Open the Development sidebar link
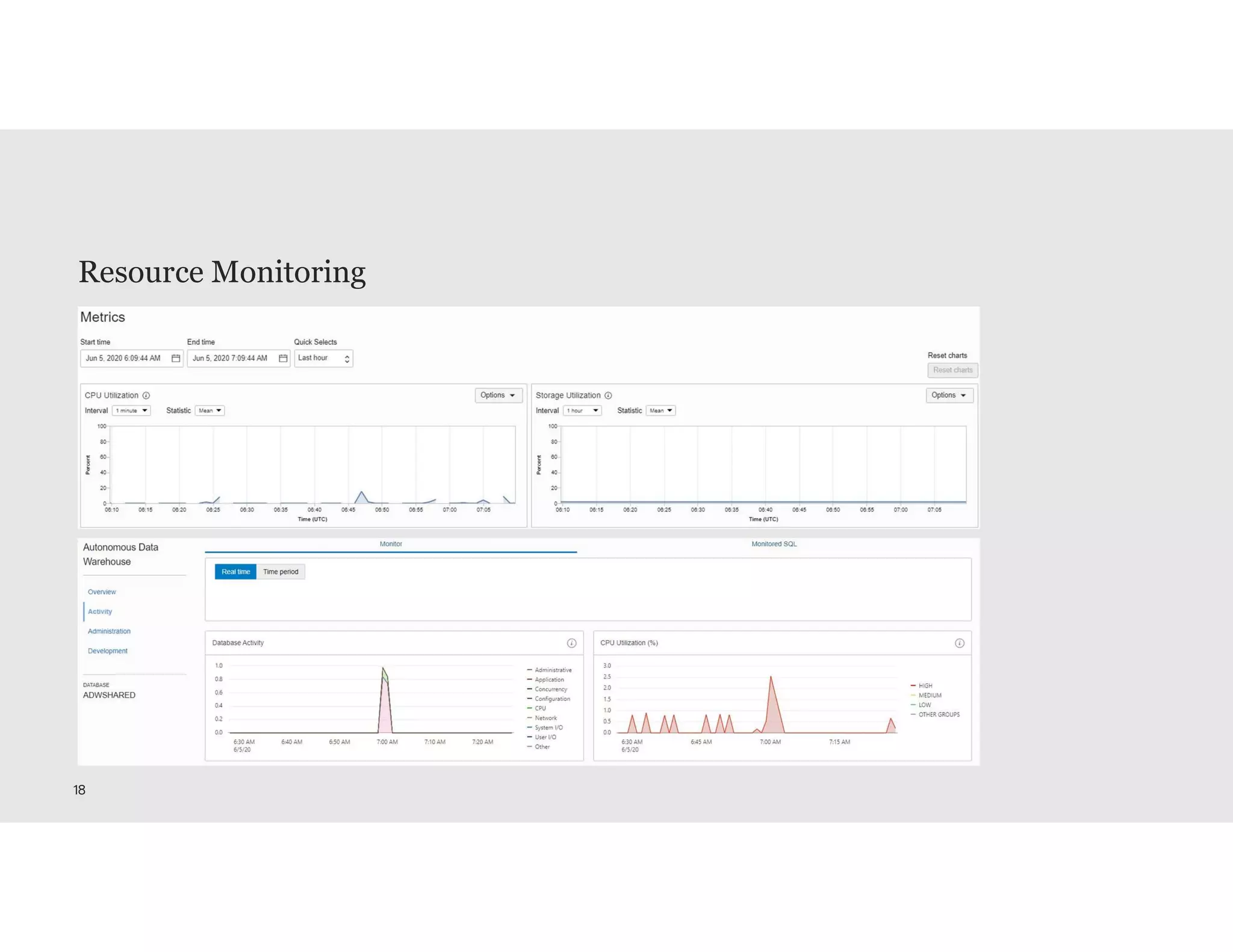 point(108,651)
